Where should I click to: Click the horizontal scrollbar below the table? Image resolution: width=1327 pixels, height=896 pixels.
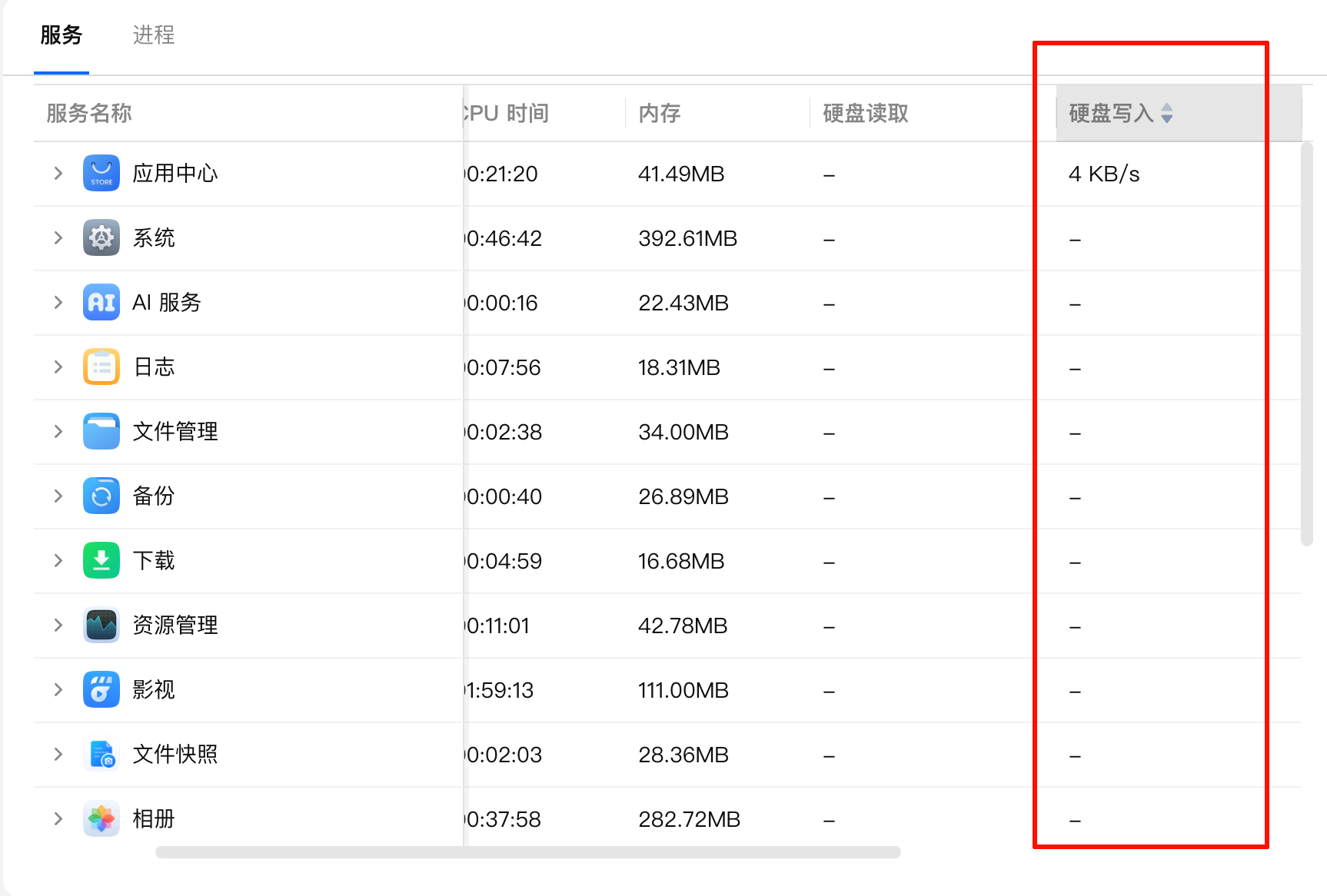527,852
